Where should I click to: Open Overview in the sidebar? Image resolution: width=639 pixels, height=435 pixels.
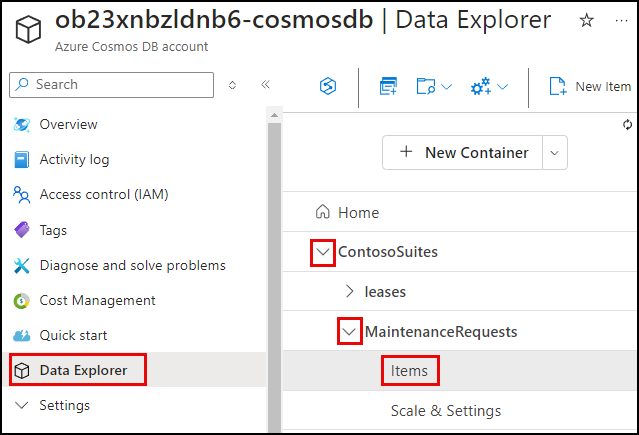(68, 124)
